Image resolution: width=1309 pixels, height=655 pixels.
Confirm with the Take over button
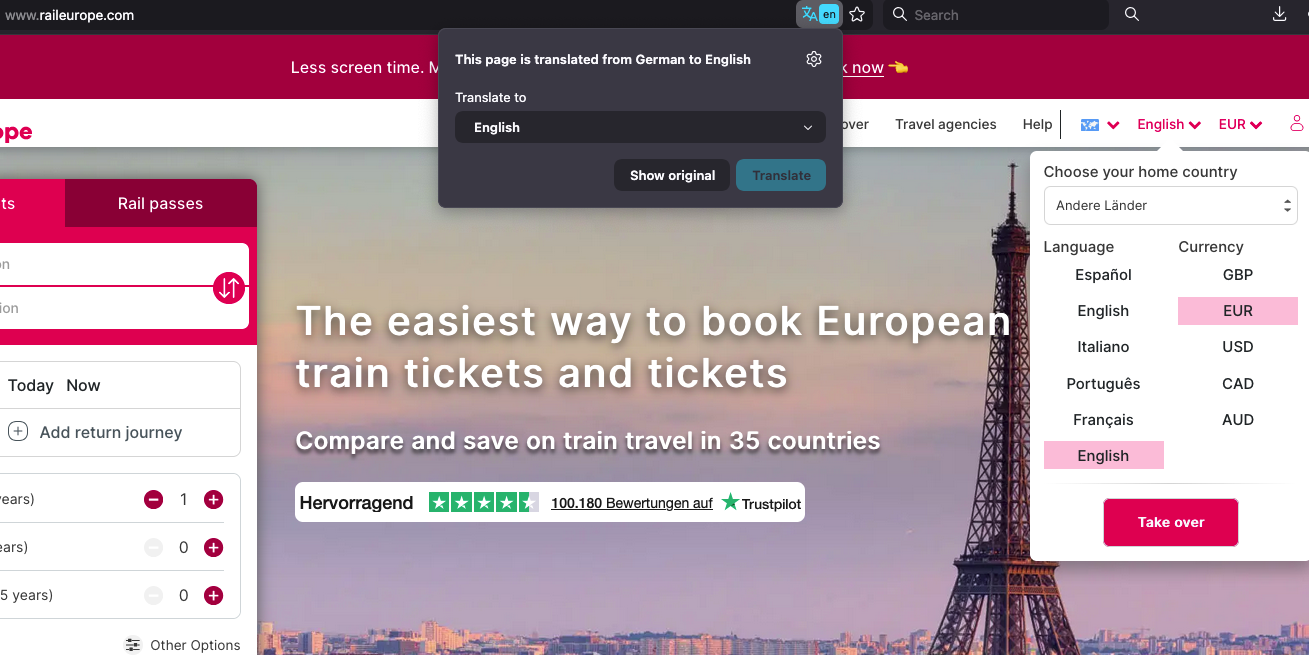point(1171,522)
